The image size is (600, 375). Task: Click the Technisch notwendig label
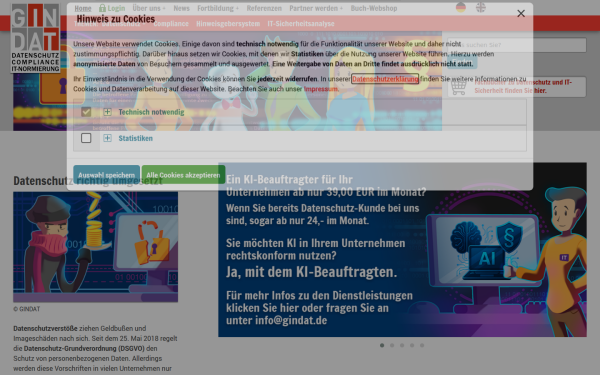pos(151,112)
